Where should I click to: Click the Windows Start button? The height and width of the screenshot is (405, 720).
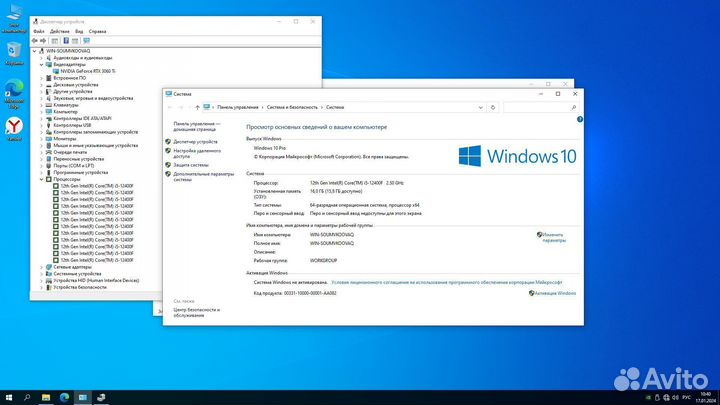[9, 397]
